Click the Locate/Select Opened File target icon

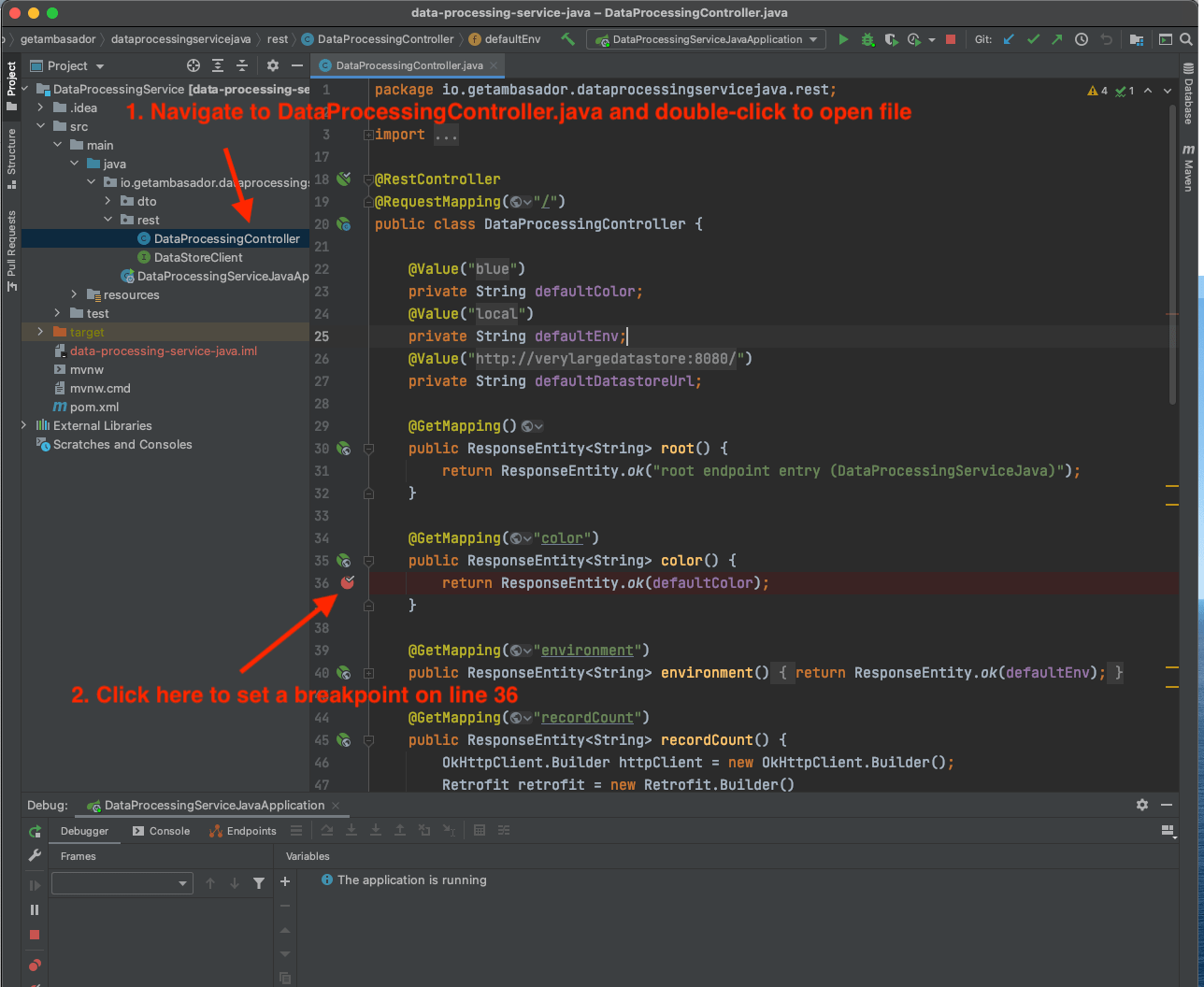(x=193, y=65)
